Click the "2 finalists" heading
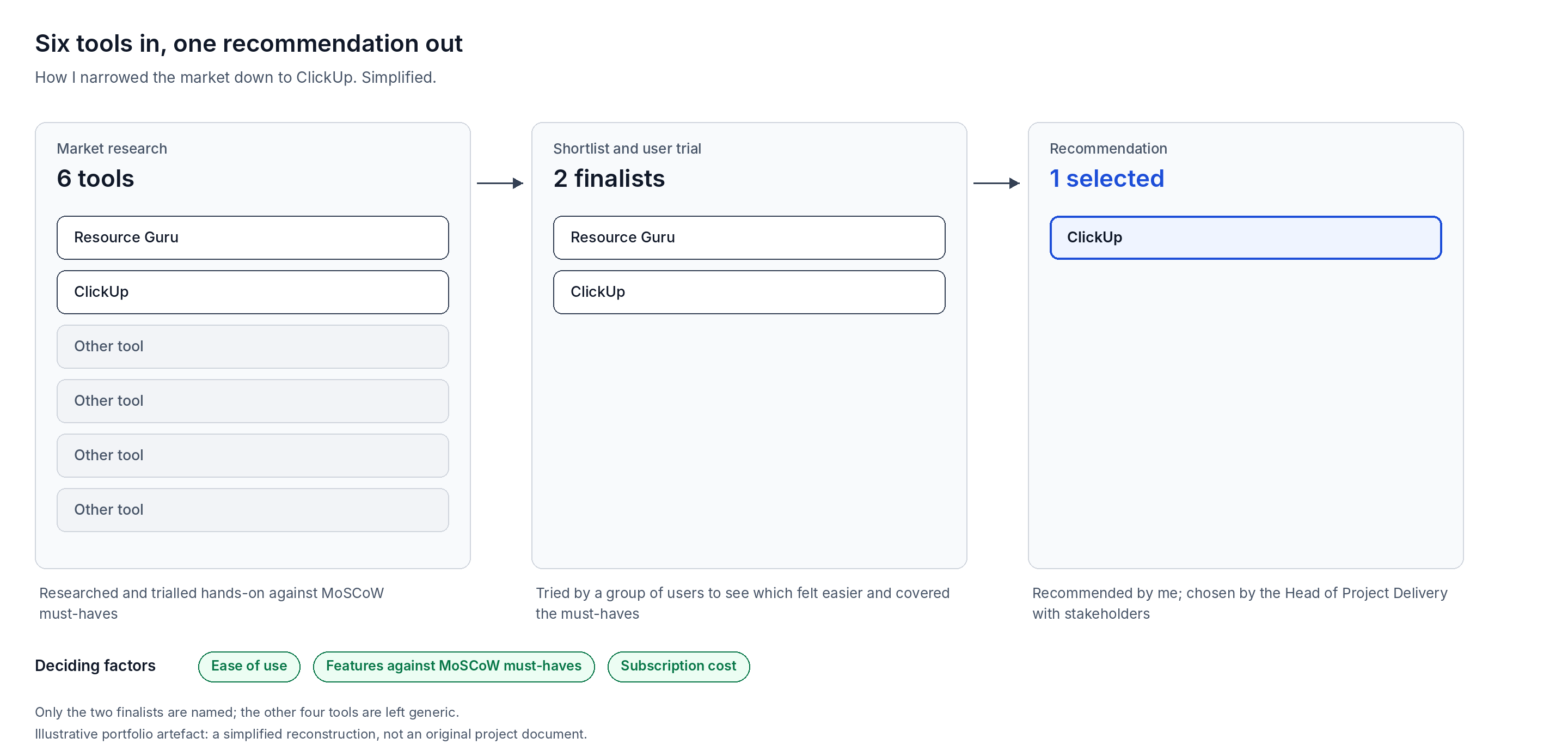1568x756 pixels. [609, 179]
